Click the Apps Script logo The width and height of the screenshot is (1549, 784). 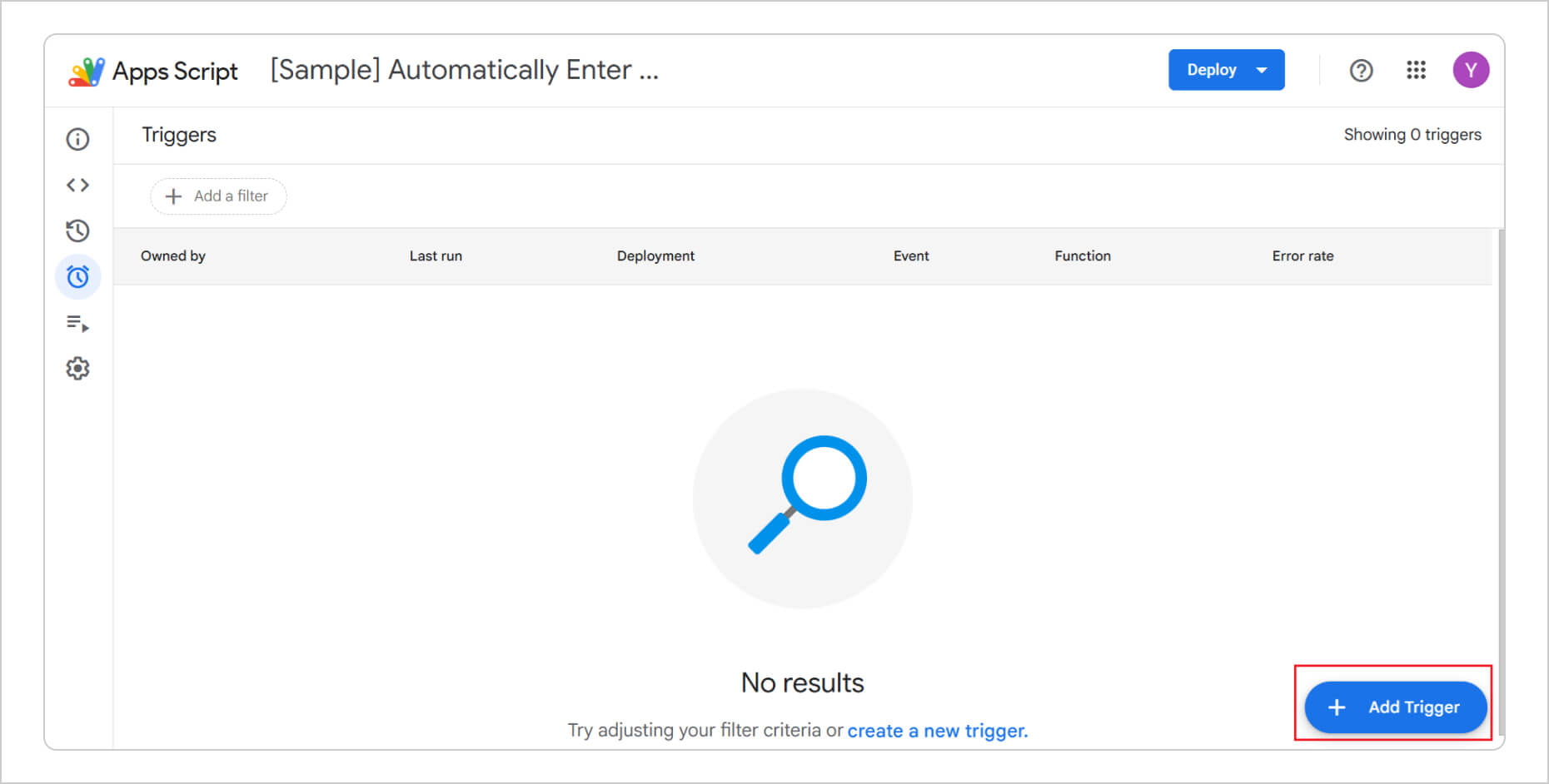pos(87,72)
